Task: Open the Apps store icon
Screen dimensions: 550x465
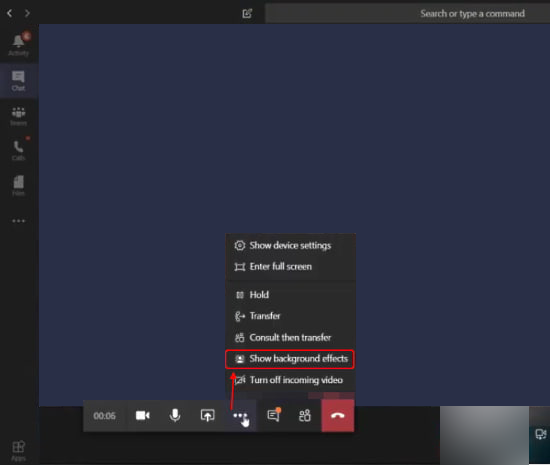Action: coord(19,450)
